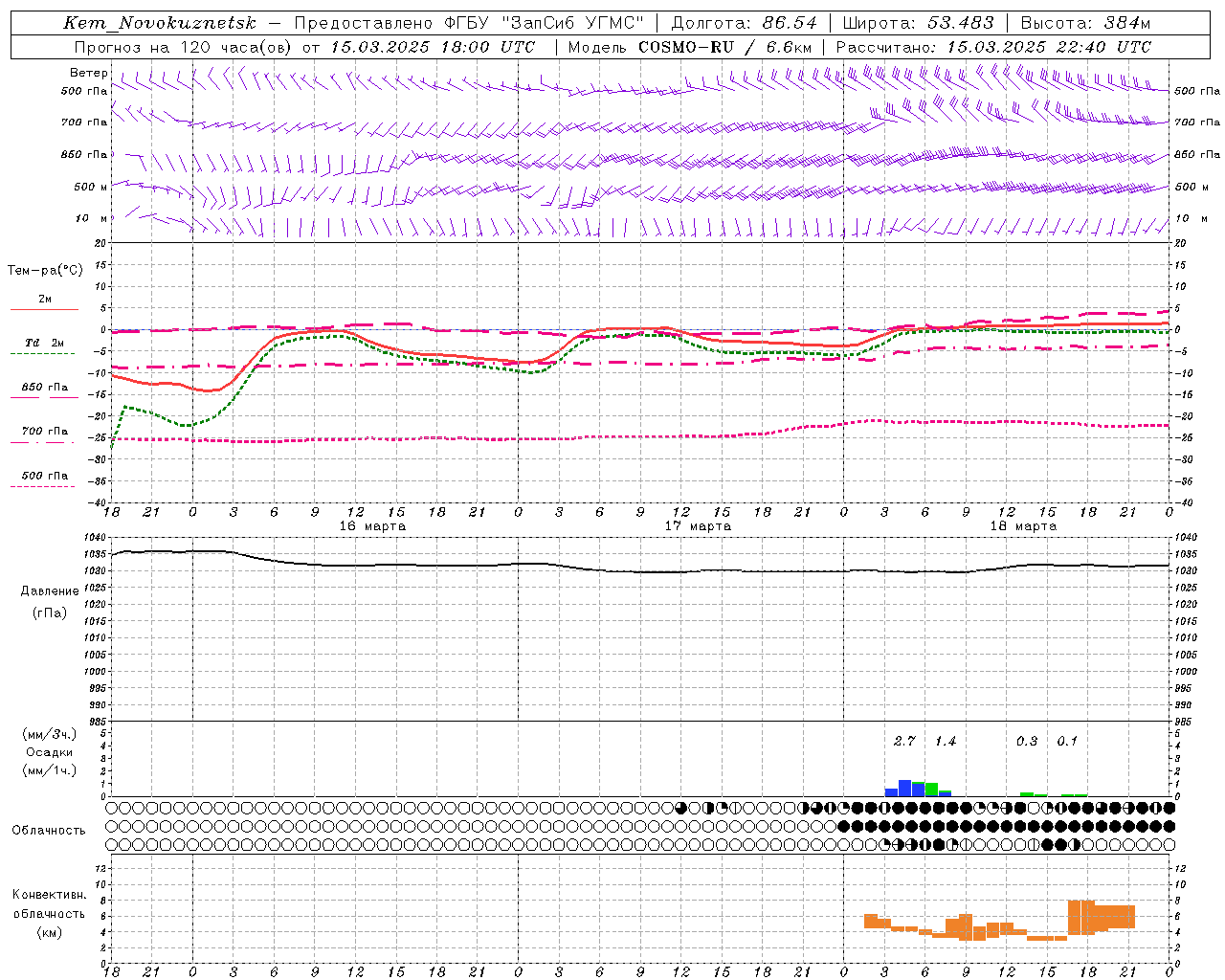
Task: Click the '17 марта' date label
Action: 698,526
